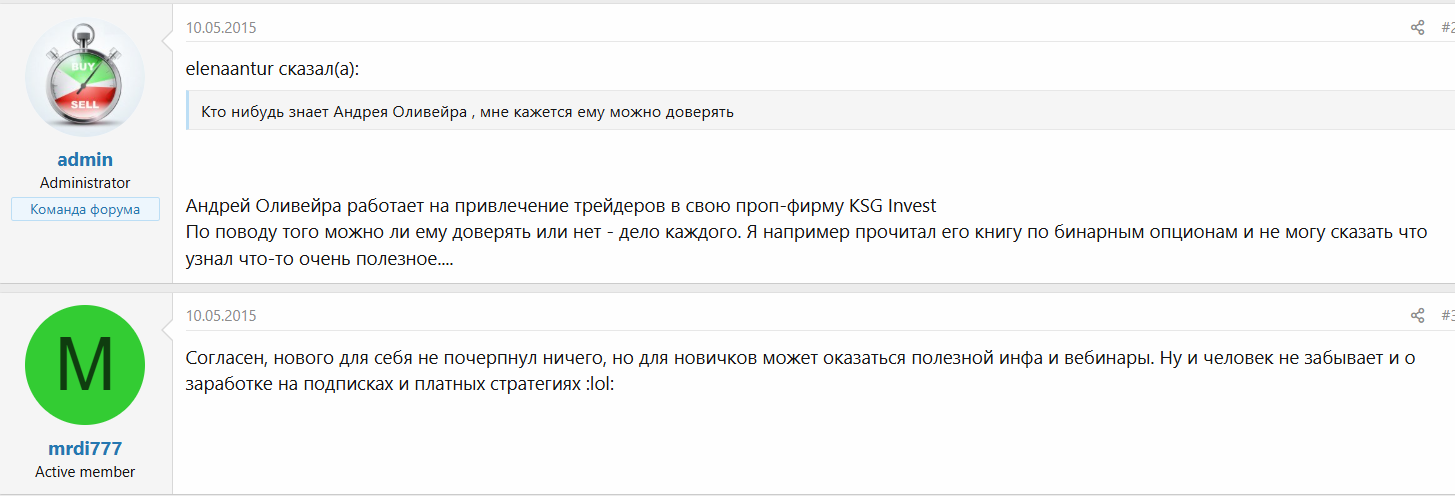
Task: Click the share icon on mrdi777's post
Action: click(x=1417, y=316)
